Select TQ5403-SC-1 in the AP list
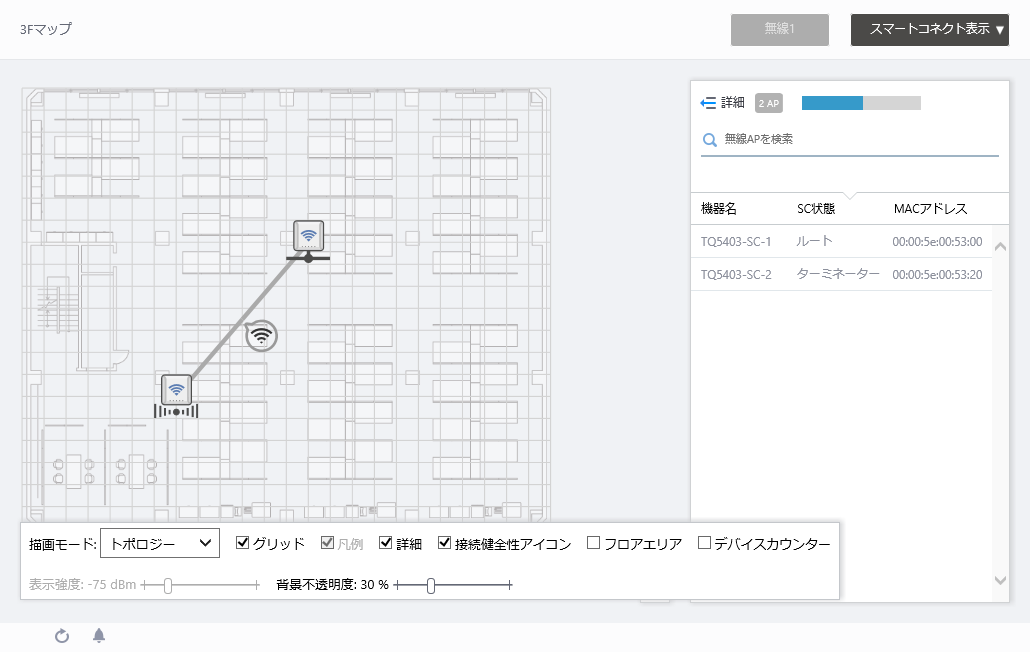The width and height of the screenshot is (1030, 652). pyautogui.click(x=736, y=242)
